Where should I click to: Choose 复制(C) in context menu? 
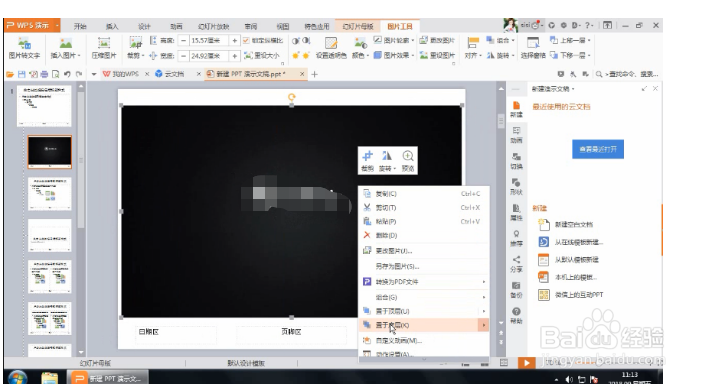coord(423,194)
